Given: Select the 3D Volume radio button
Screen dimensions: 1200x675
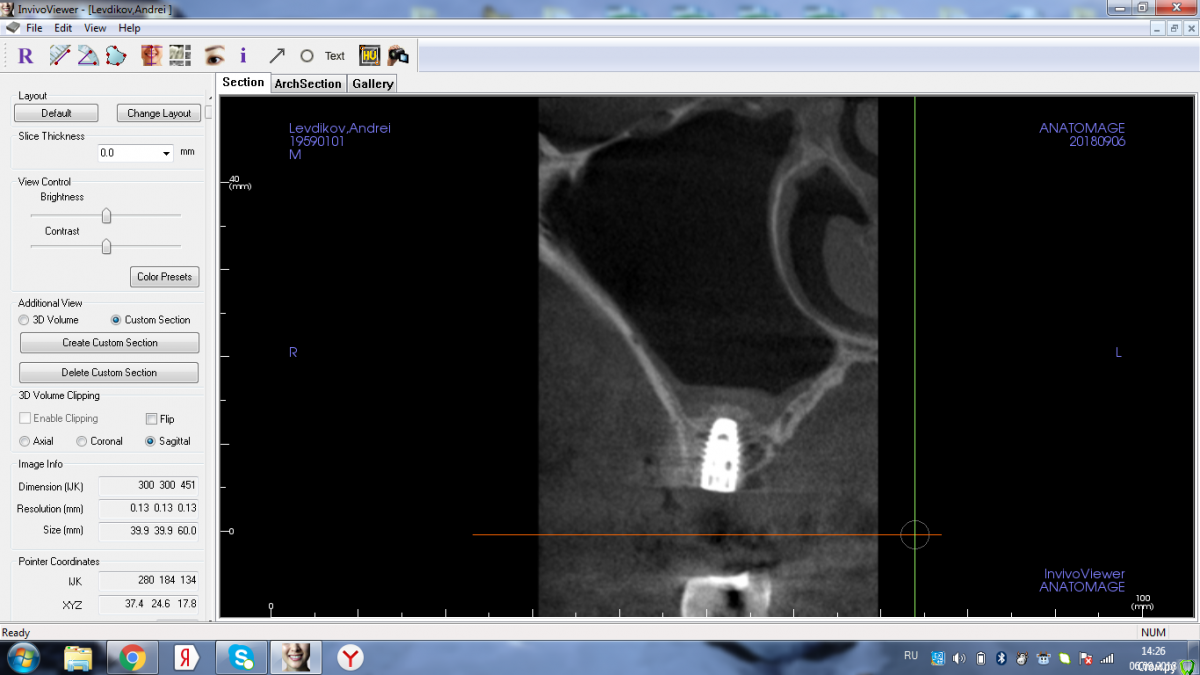Looking at the screenshot, I should (x=25, y=320).
